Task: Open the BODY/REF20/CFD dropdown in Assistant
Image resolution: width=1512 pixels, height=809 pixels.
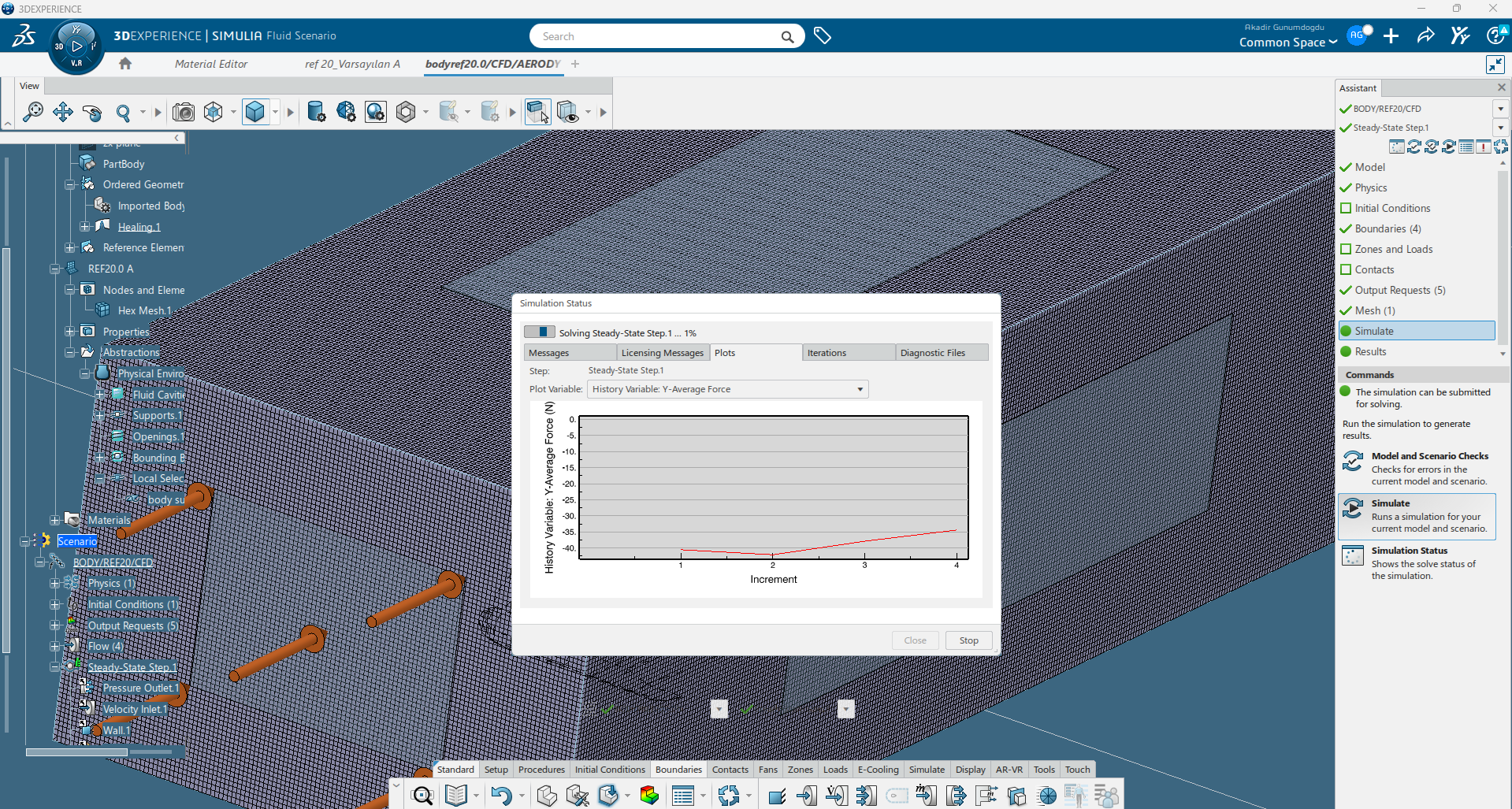Action: pyautogui.click(x=1500, y=109)
